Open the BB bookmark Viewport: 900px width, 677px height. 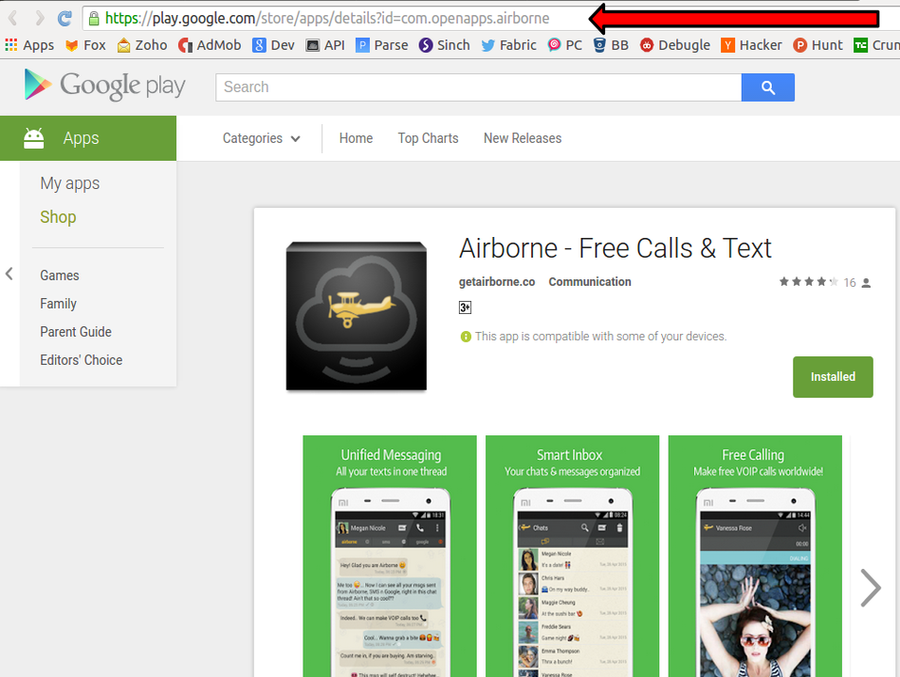point(611,45)
